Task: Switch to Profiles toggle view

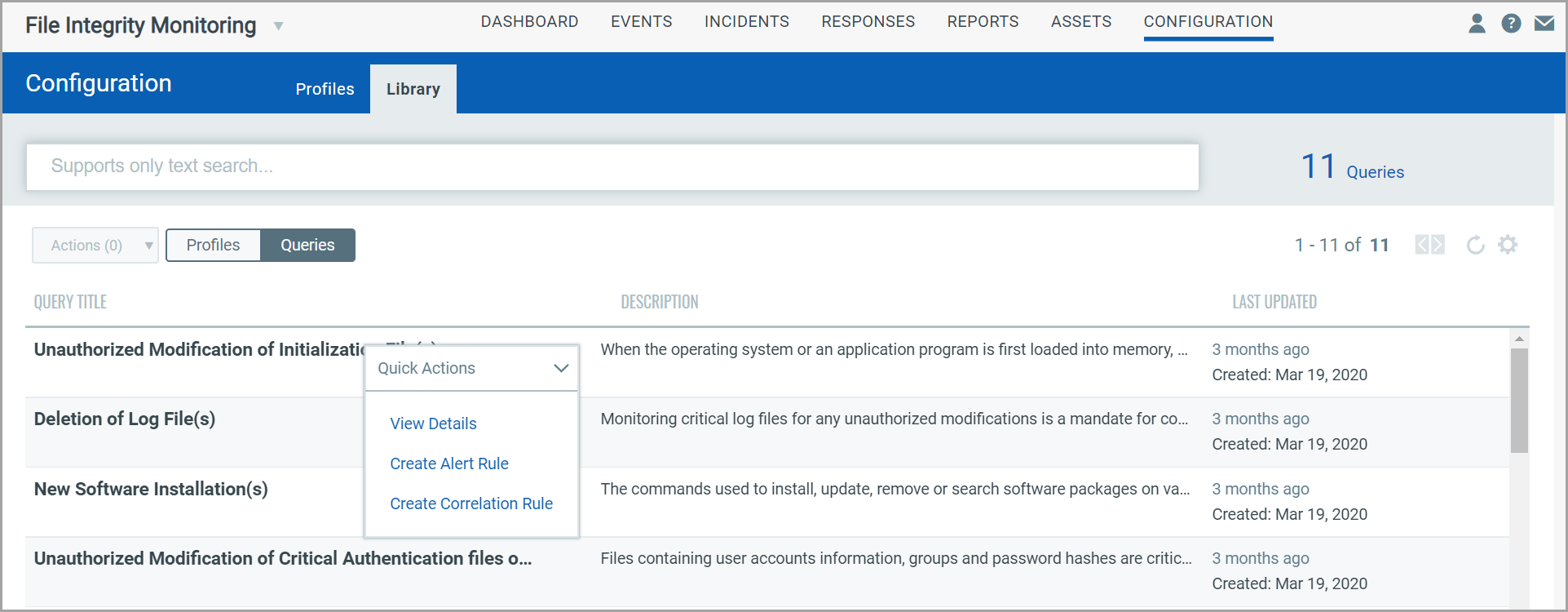Action: [x=213, y=245]
